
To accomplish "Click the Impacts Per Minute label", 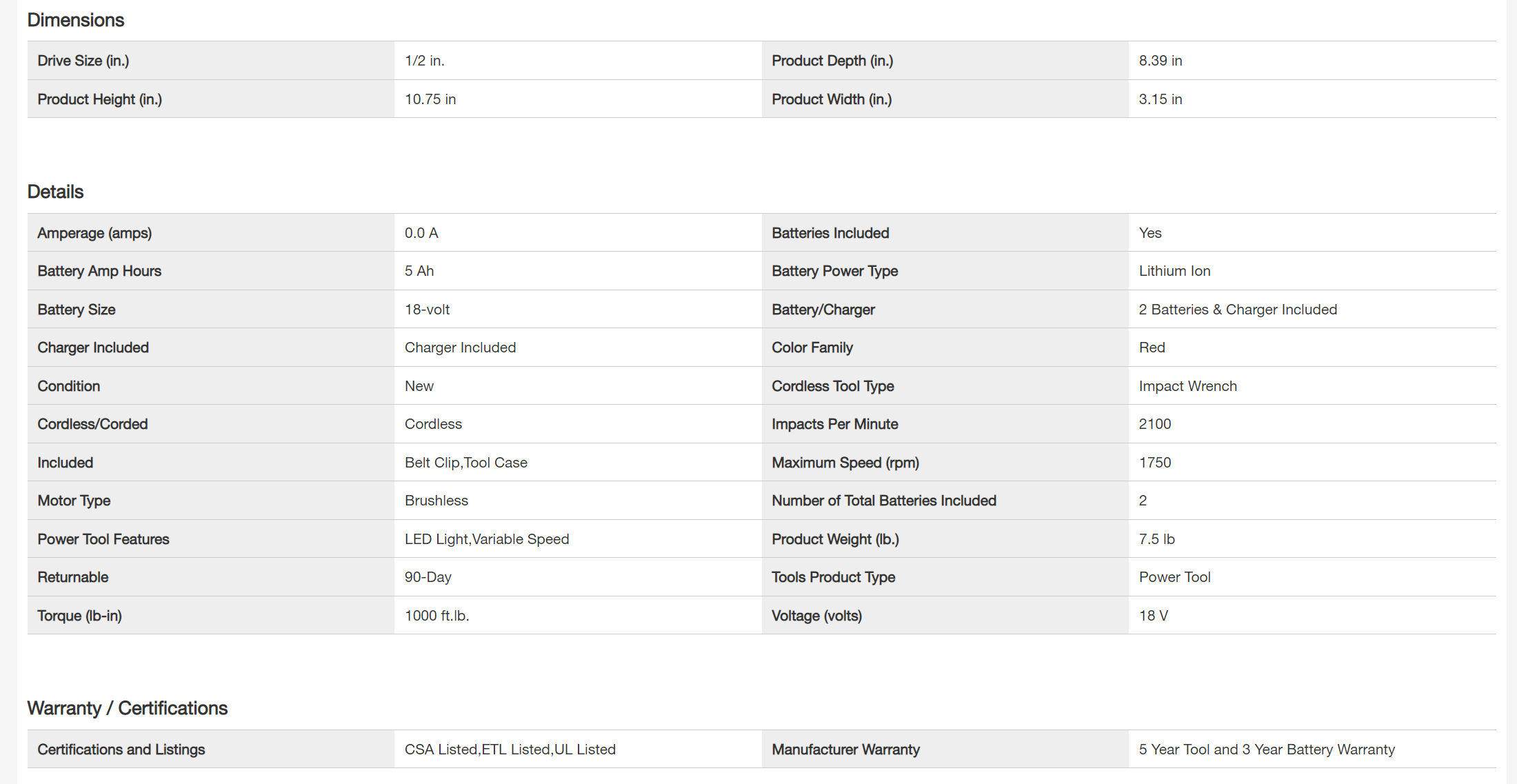I will point(834,424).
